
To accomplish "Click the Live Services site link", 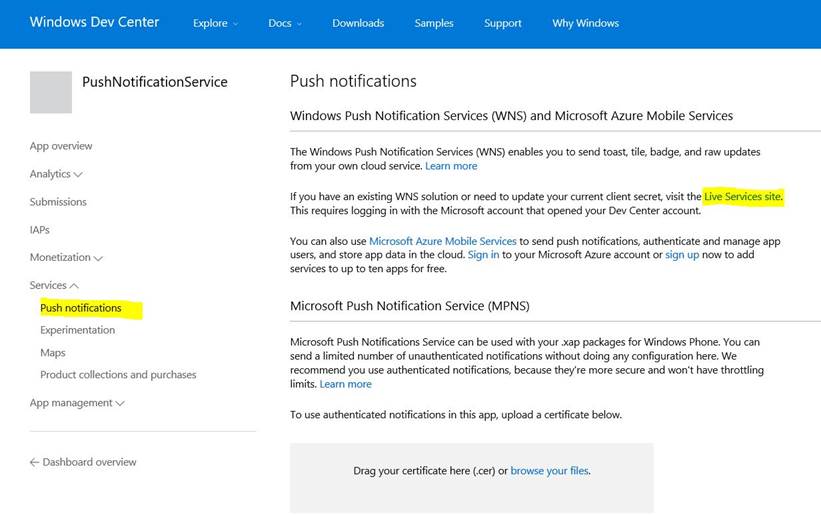I will coord(743,197).
